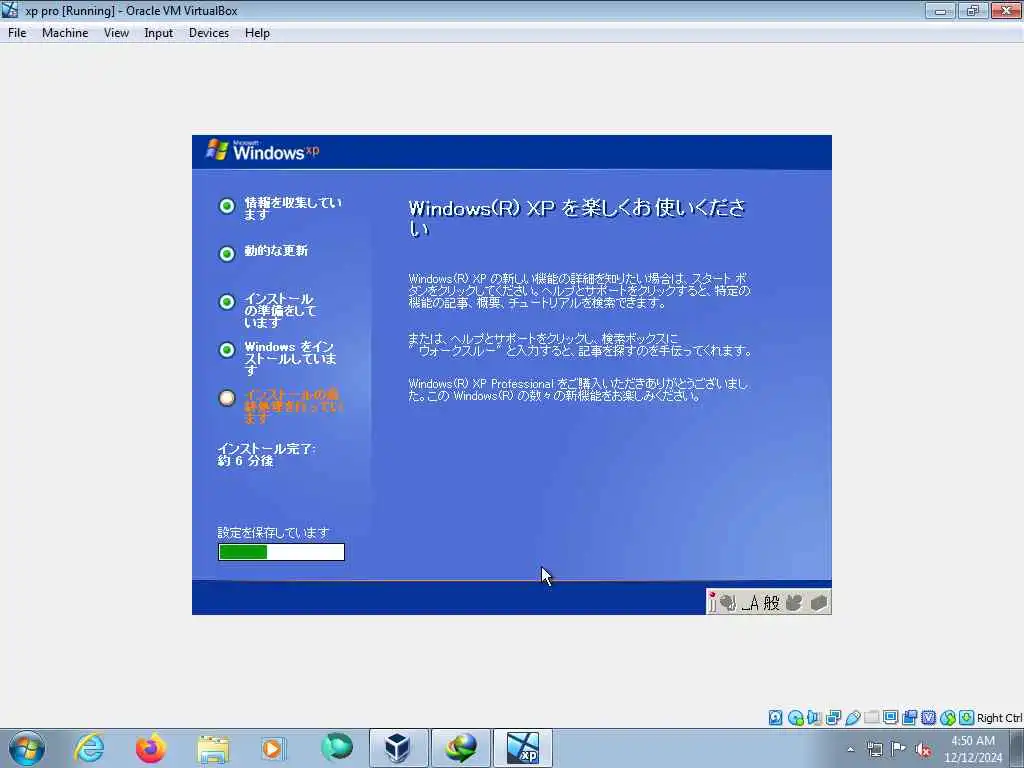1024x768 pixels.
Task: Open the IME pad icon in language bar
Action: pos(793,603)
